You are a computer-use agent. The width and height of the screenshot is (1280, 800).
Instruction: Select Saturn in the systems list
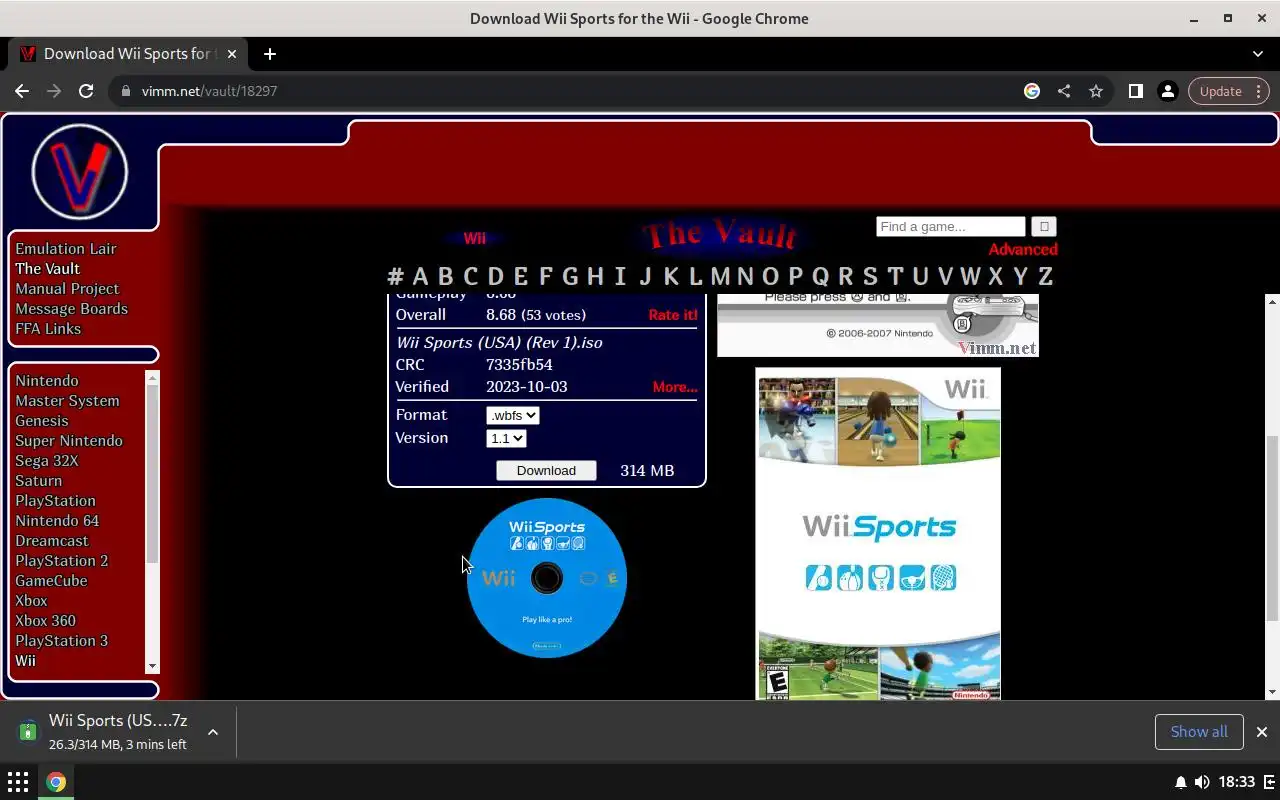[x=38, y=481]
